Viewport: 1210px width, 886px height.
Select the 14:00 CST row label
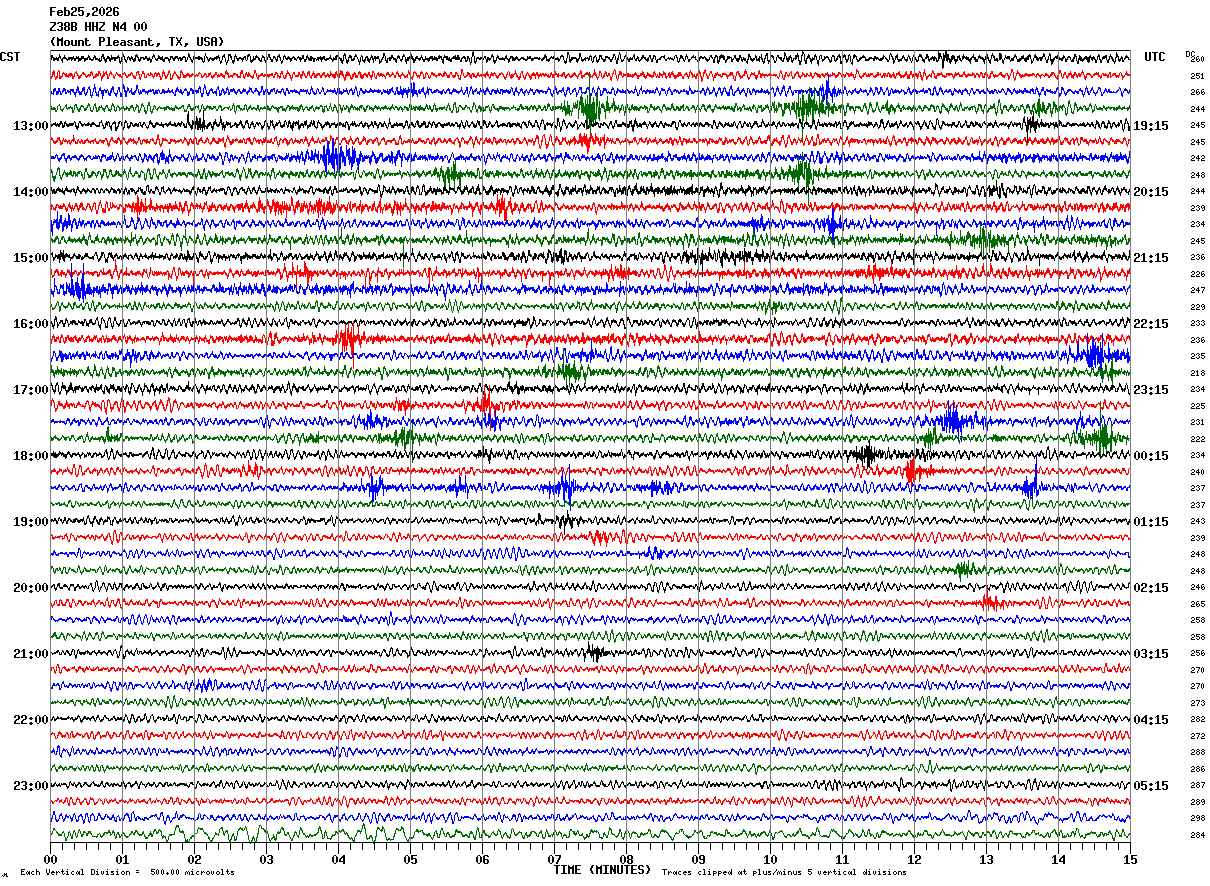(x=30, y=192)
